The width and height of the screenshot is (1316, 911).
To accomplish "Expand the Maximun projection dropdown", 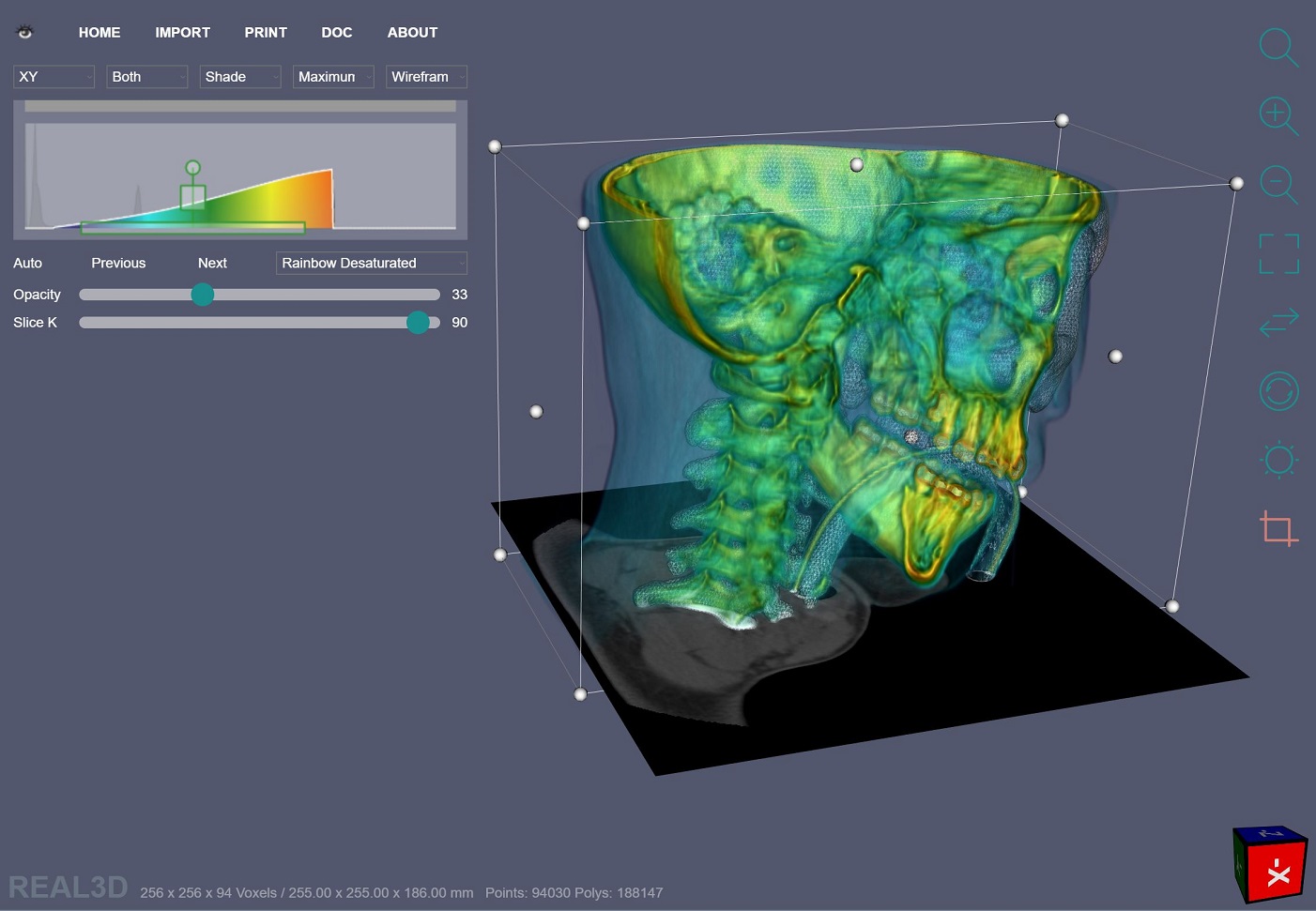I will [333, 77].
